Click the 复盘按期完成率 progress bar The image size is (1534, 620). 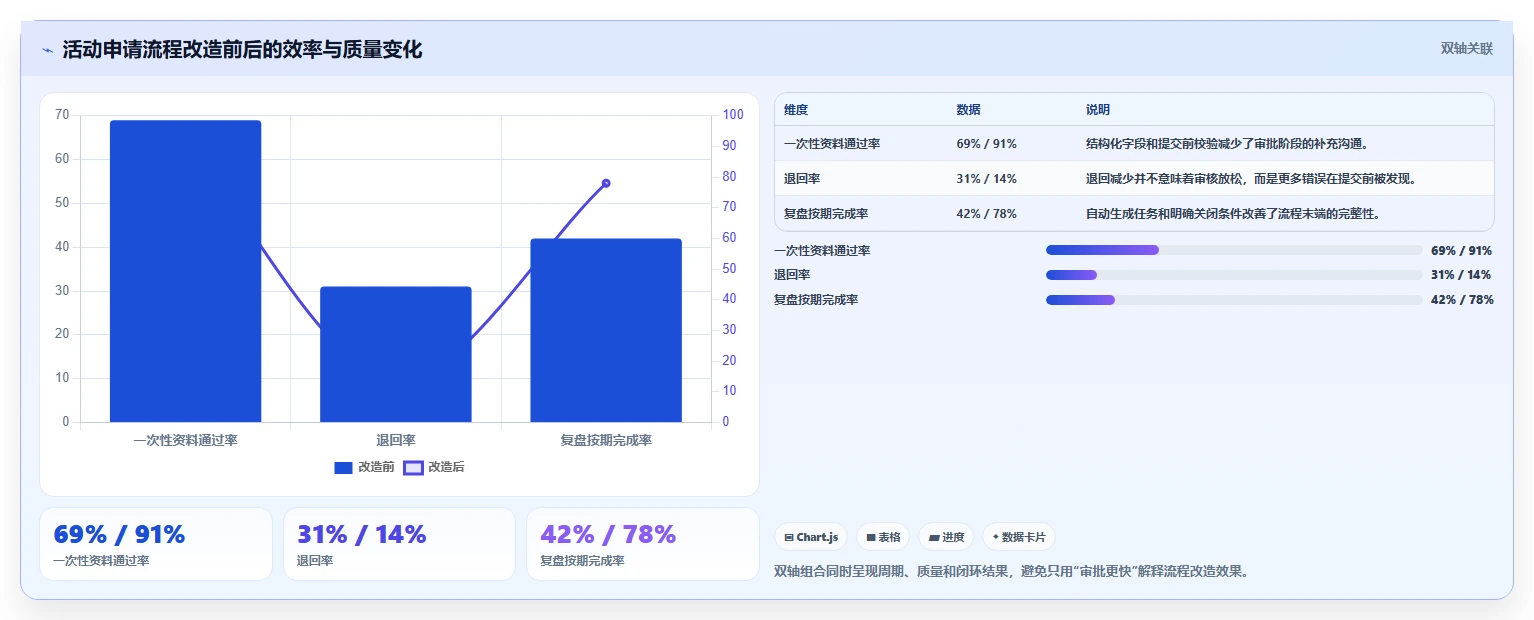click(x=1234, y=300)
